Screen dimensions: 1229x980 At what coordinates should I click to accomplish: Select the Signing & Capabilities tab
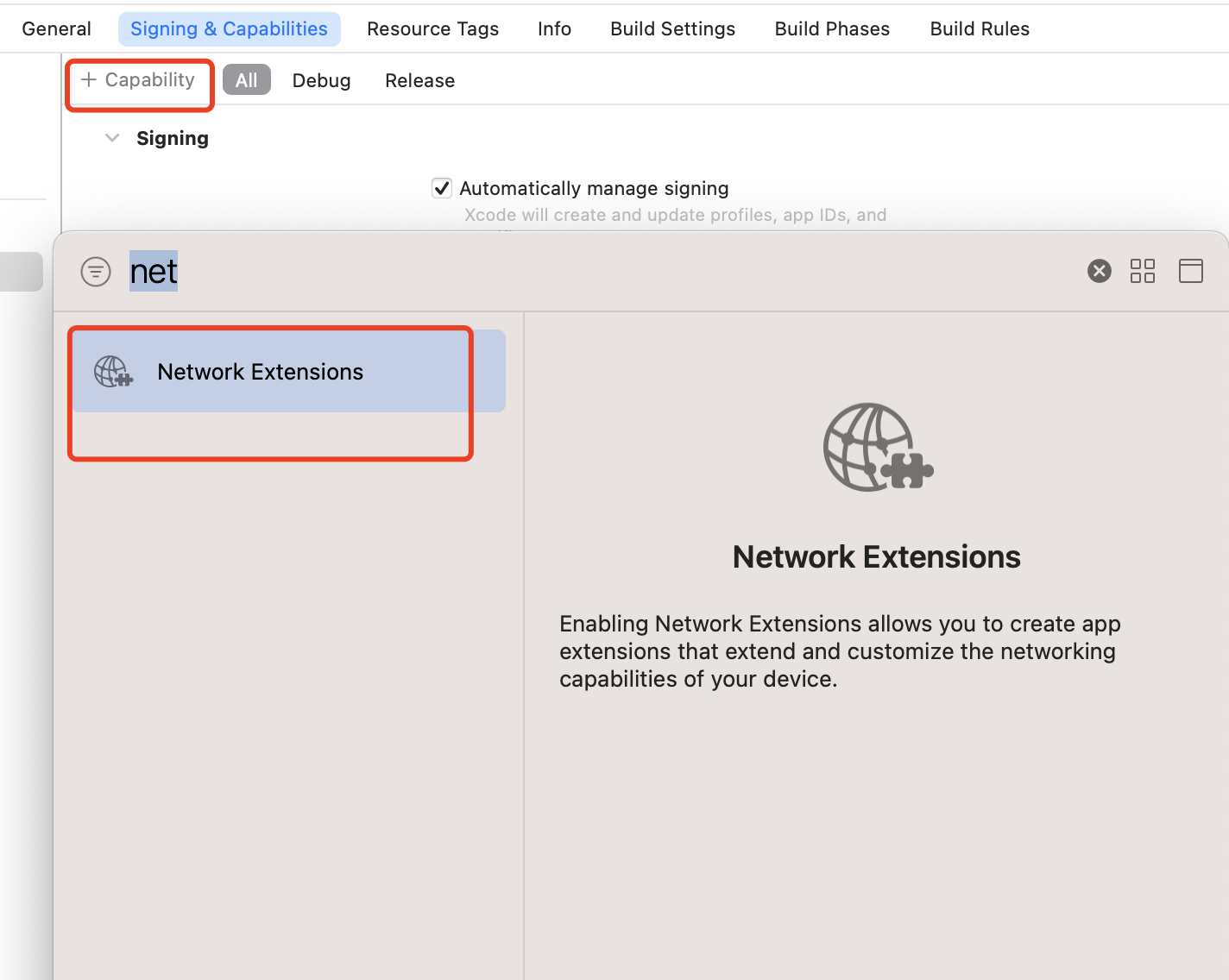tap(229, 29)
